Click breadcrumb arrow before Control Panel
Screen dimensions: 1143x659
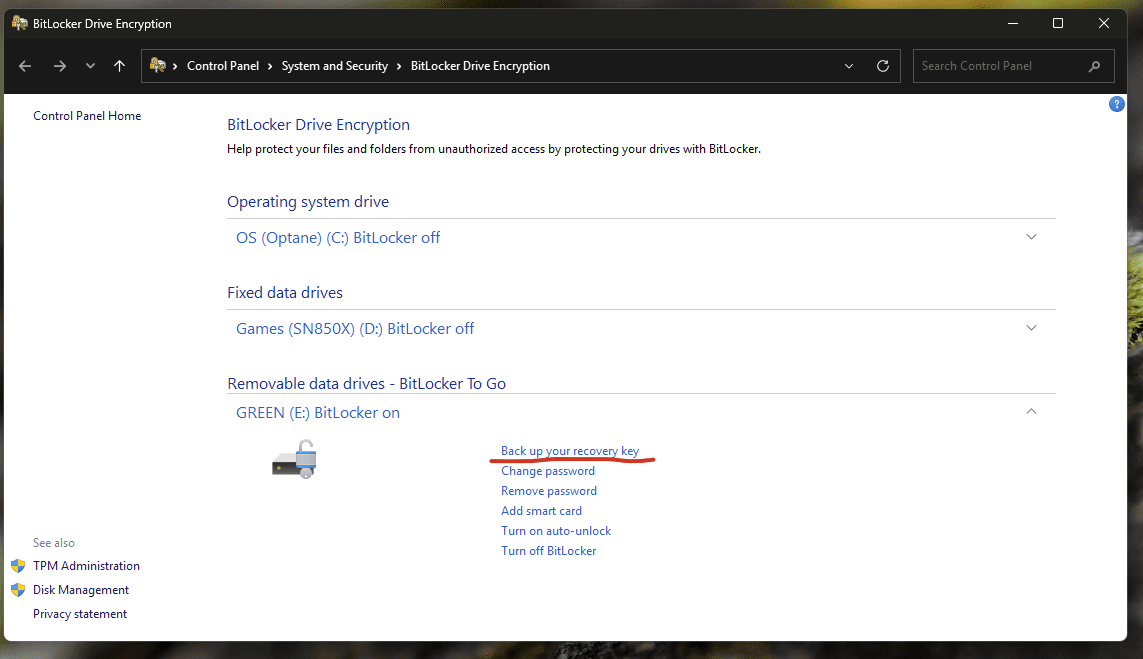point(175,66)
